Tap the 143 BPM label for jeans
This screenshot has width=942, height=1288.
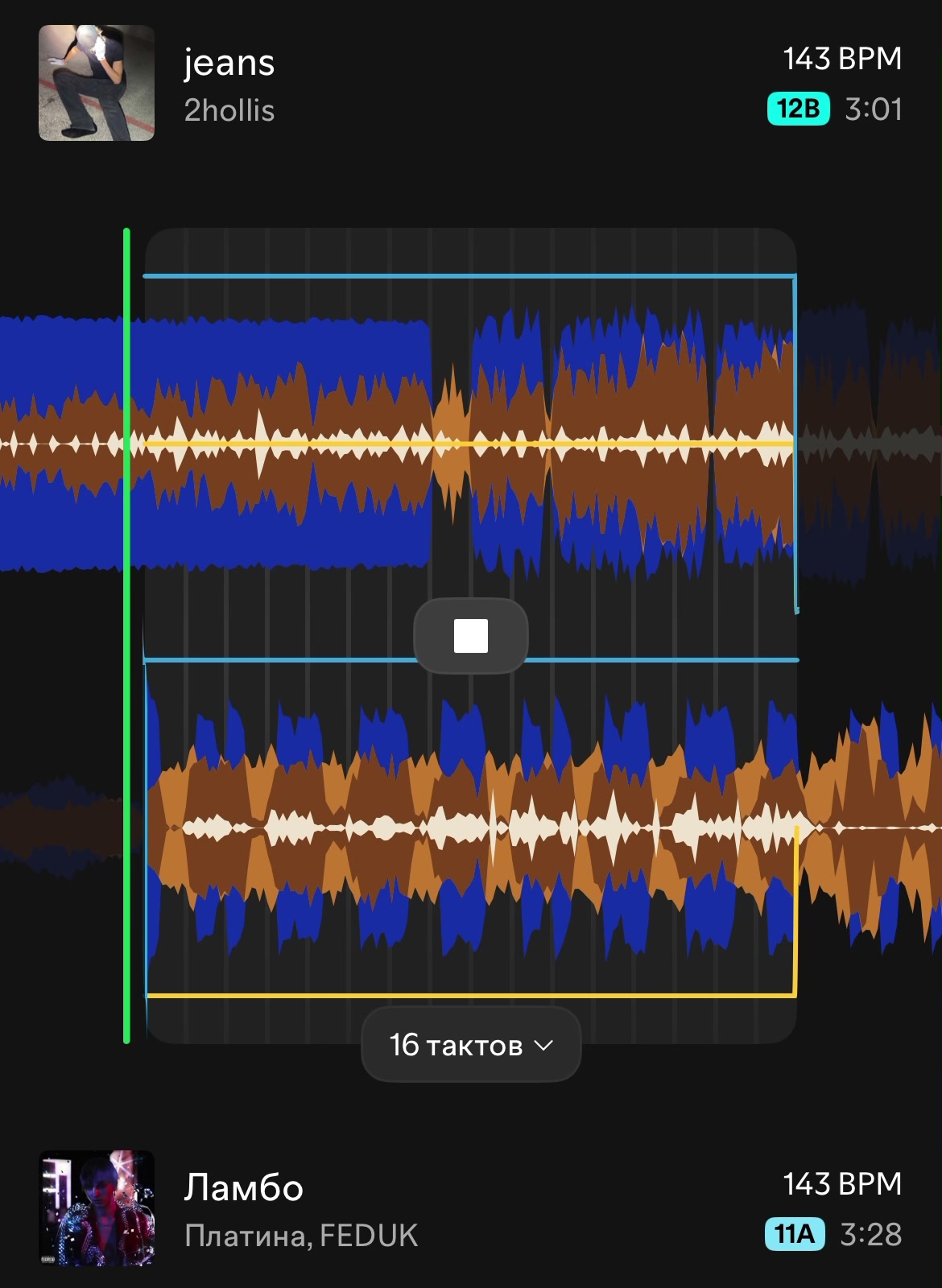tap(842, 59)
